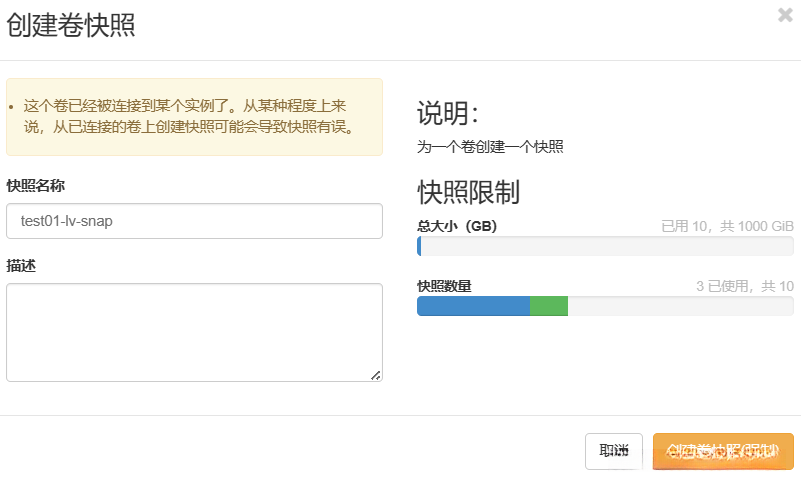801x480 pixels.
Task: Click the 为一个卷创建一个快照 description text
Action: coord(490,147)
